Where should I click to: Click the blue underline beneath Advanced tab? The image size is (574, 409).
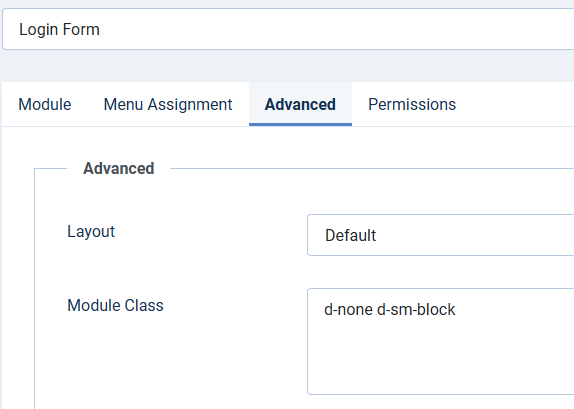(x=300, y=124)
